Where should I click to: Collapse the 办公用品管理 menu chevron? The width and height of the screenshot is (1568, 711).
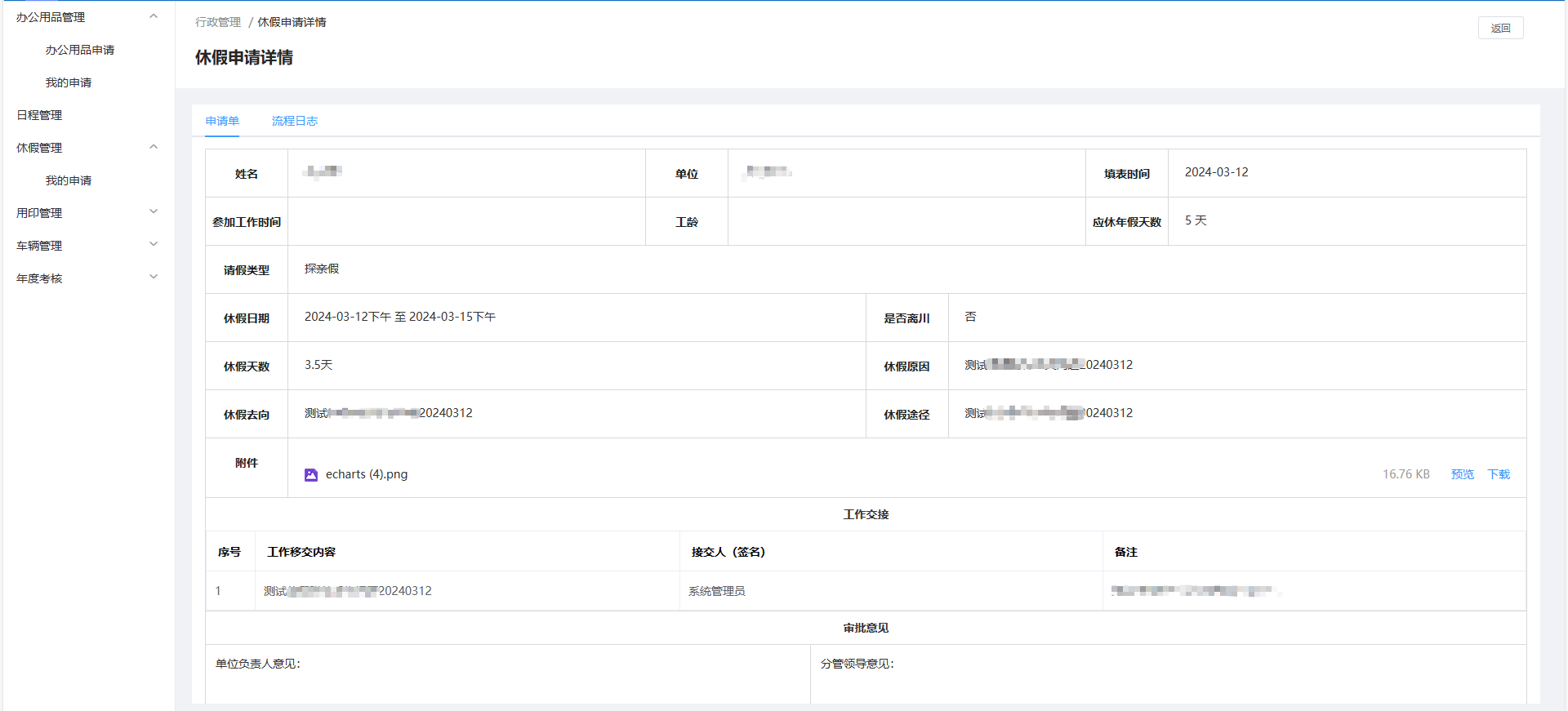coord(154,16)
